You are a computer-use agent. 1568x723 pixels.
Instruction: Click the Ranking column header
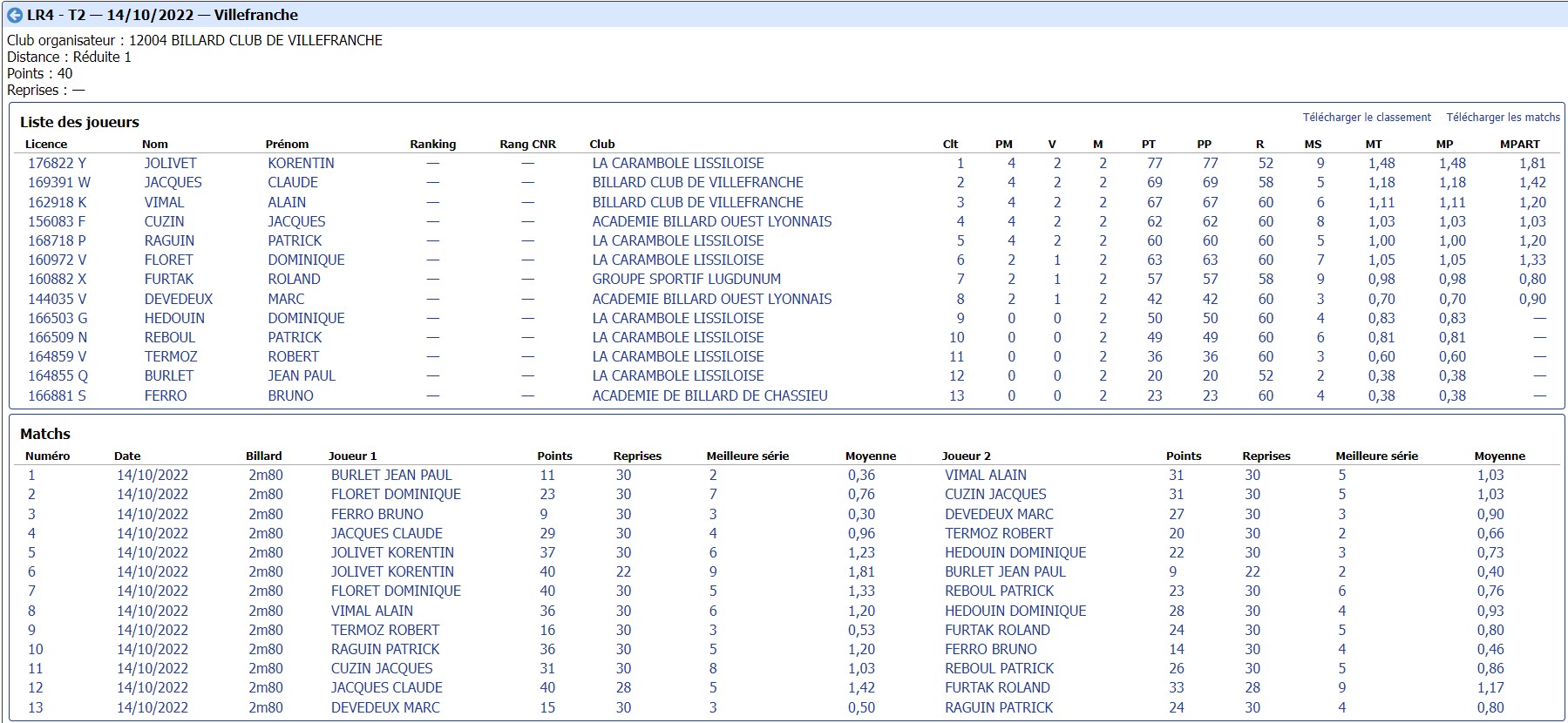point(432,145)
